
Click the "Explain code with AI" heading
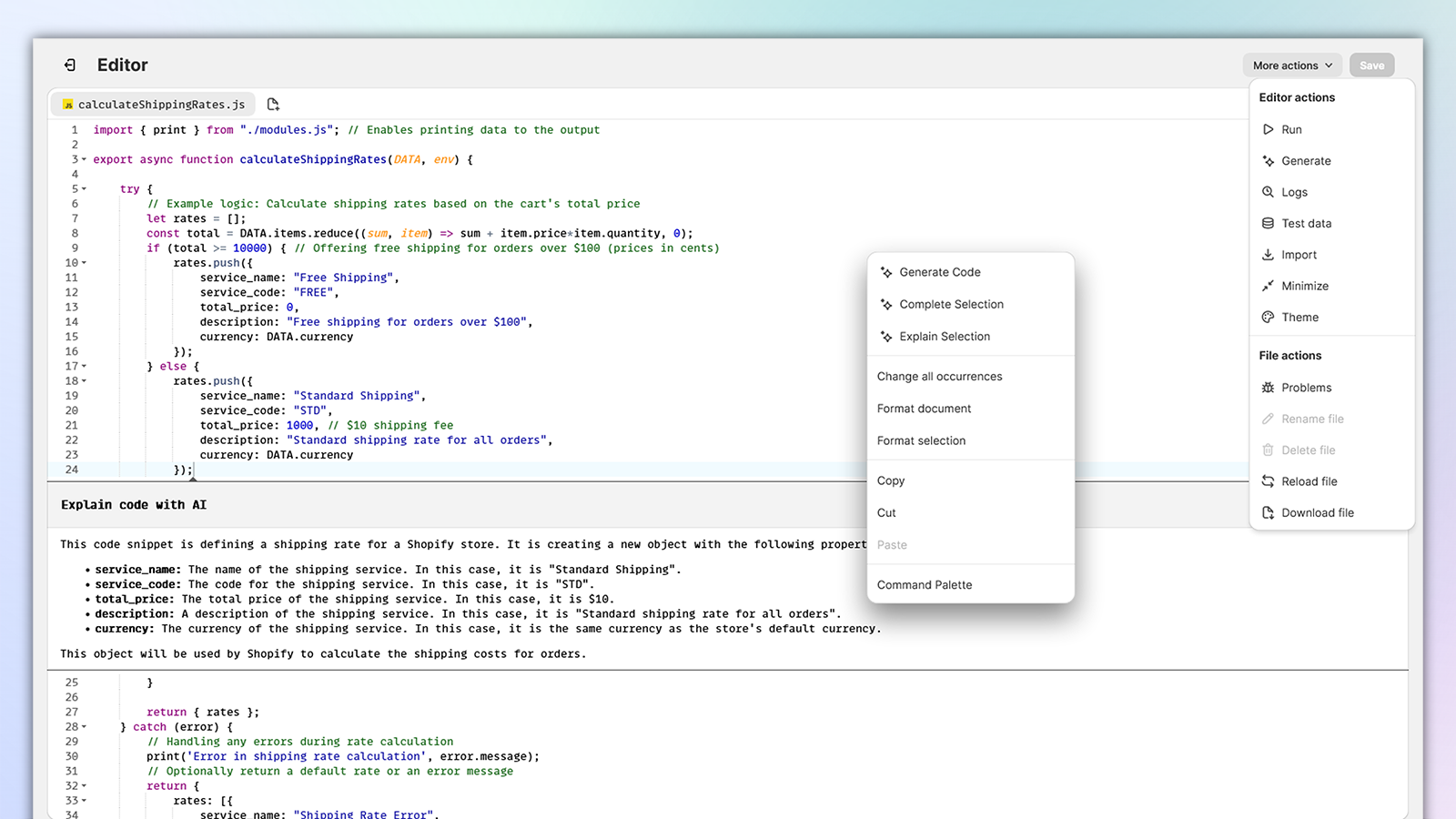click(134, 505)
